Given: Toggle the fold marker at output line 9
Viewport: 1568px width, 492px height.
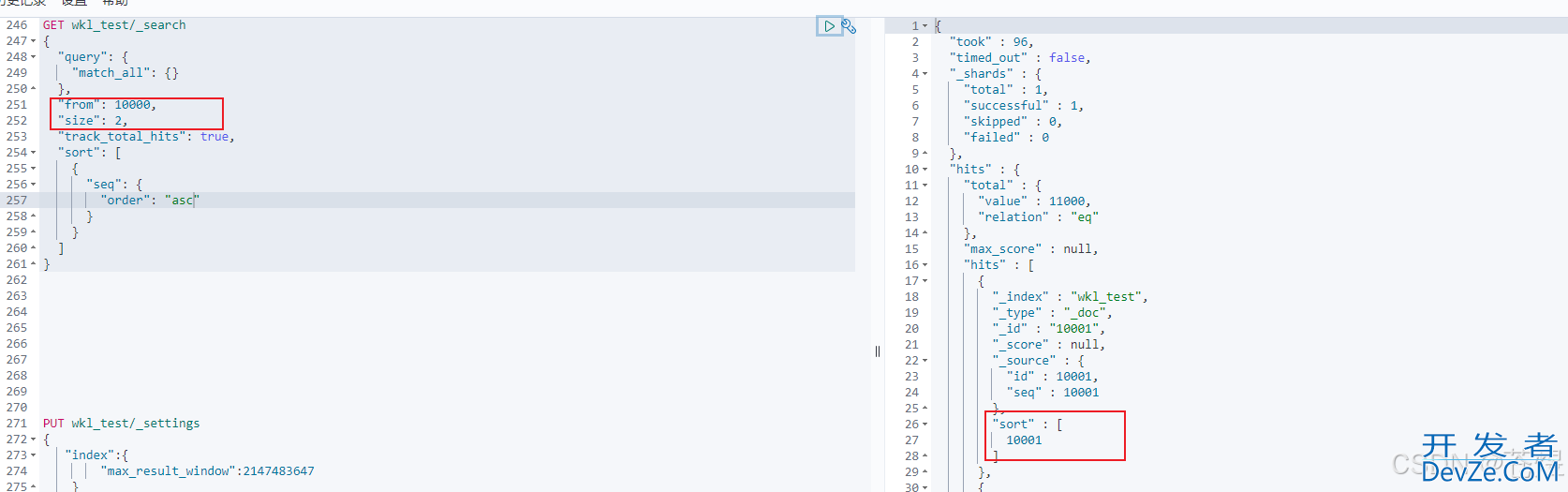Looking at the screenshot, I should 925,154.
